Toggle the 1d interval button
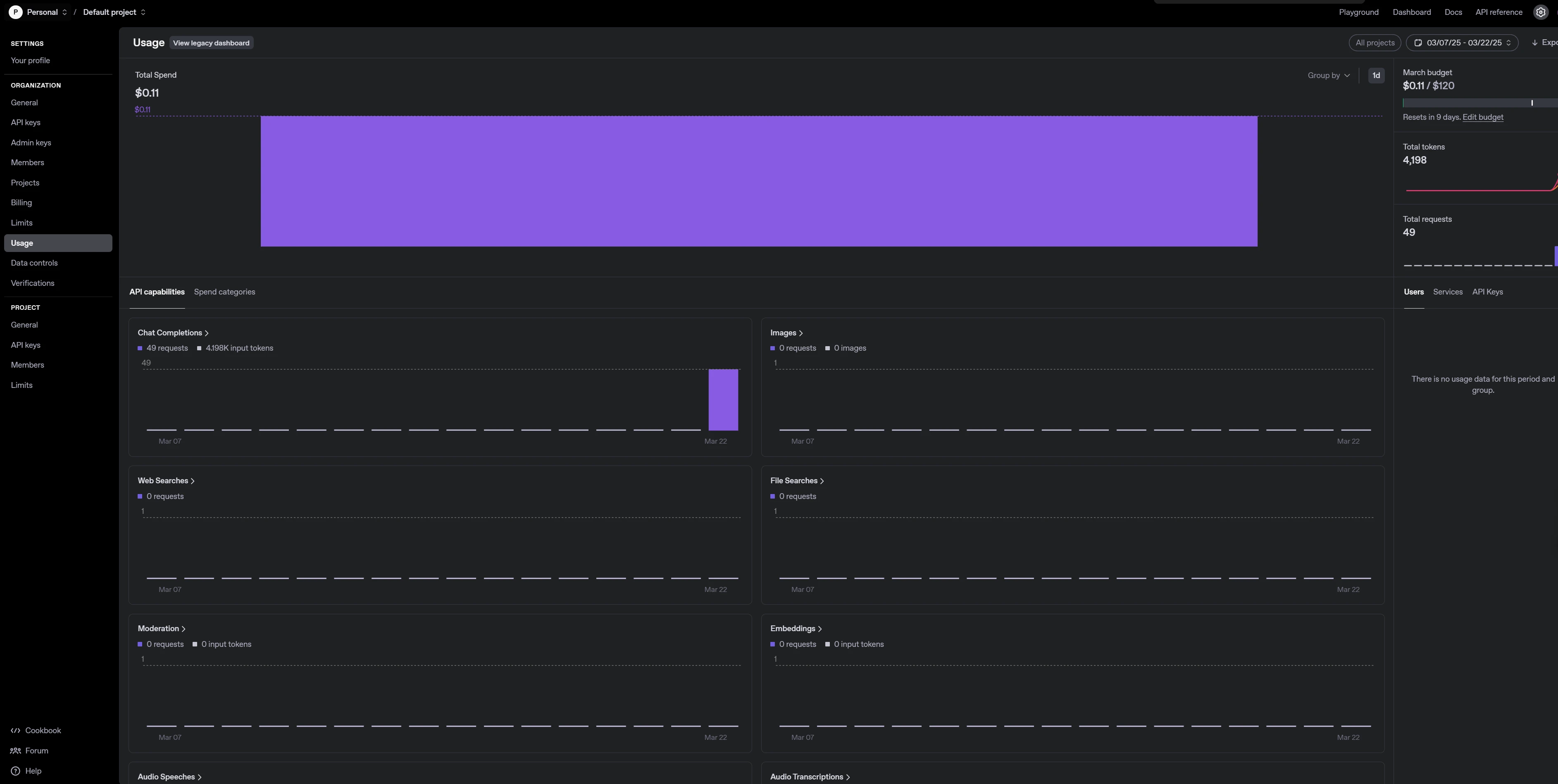The height and width of the screenshot is (784, 1558). coord(1376,76)
